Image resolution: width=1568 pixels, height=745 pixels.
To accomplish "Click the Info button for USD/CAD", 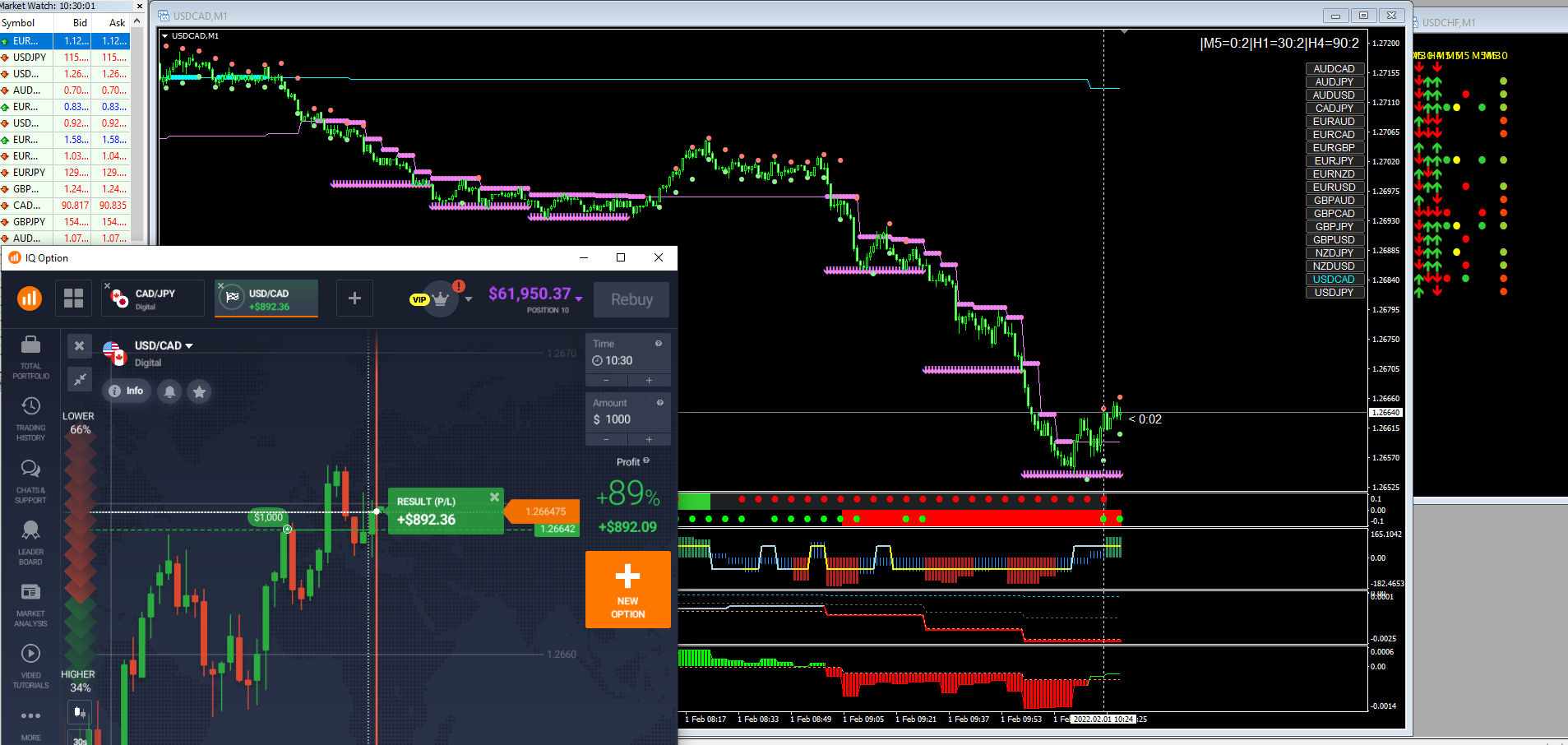I will pyautogui.click(x=126, y=391).
